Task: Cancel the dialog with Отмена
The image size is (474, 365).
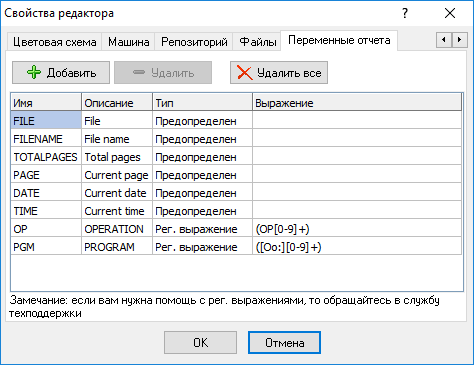Action: pos(284,342)
